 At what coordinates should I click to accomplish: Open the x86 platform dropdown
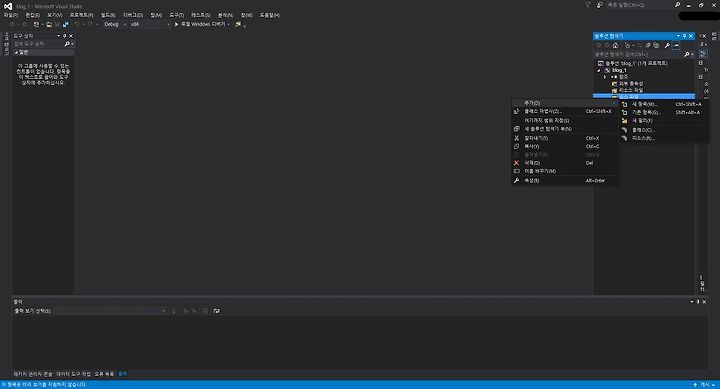(x=150, y=24)
